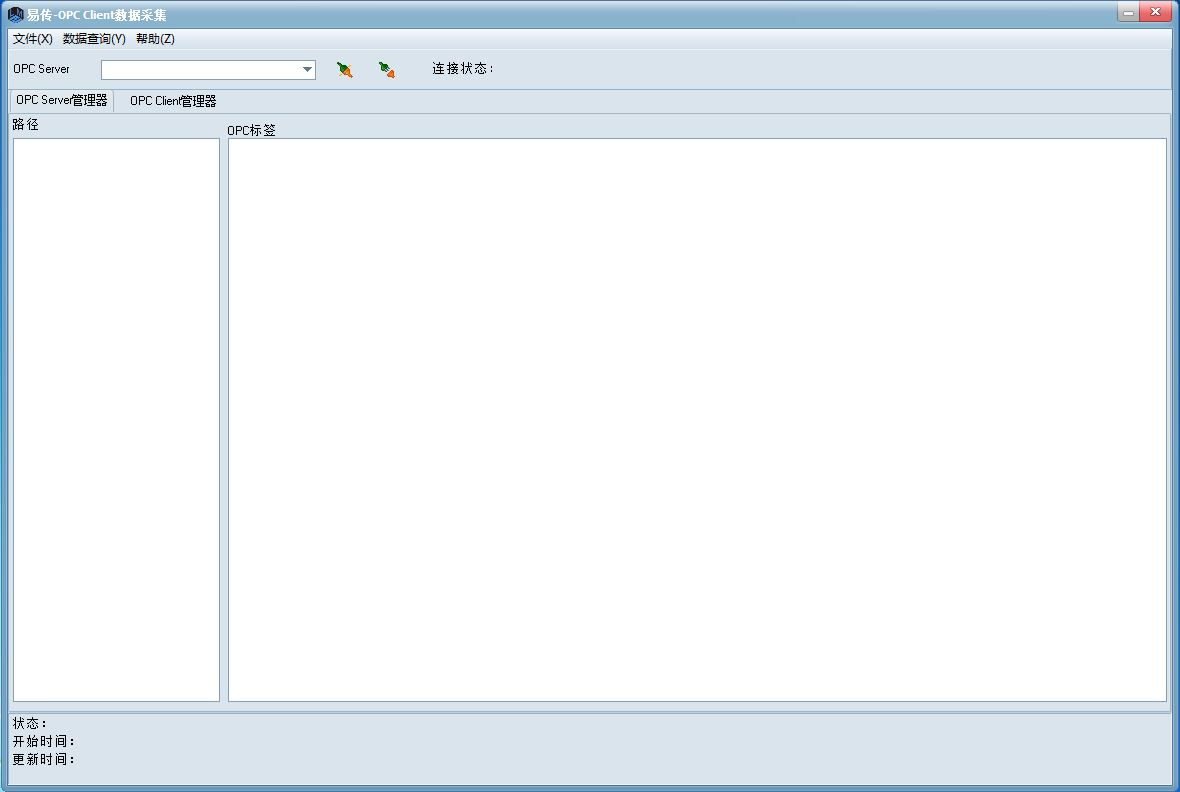Click the 连接状态 label
This screenshot has height=792, width=1180.
462,69
